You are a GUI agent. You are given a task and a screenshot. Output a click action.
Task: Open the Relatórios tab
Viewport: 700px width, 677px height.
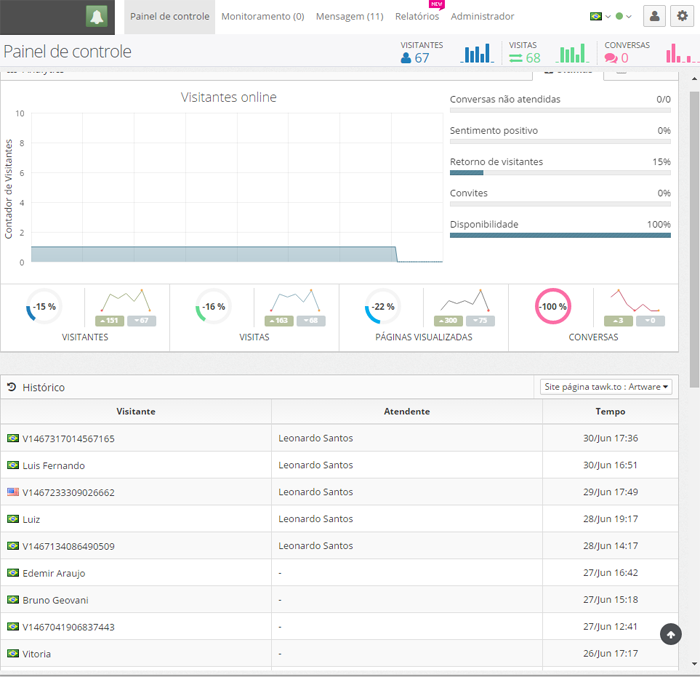point(417,17)
